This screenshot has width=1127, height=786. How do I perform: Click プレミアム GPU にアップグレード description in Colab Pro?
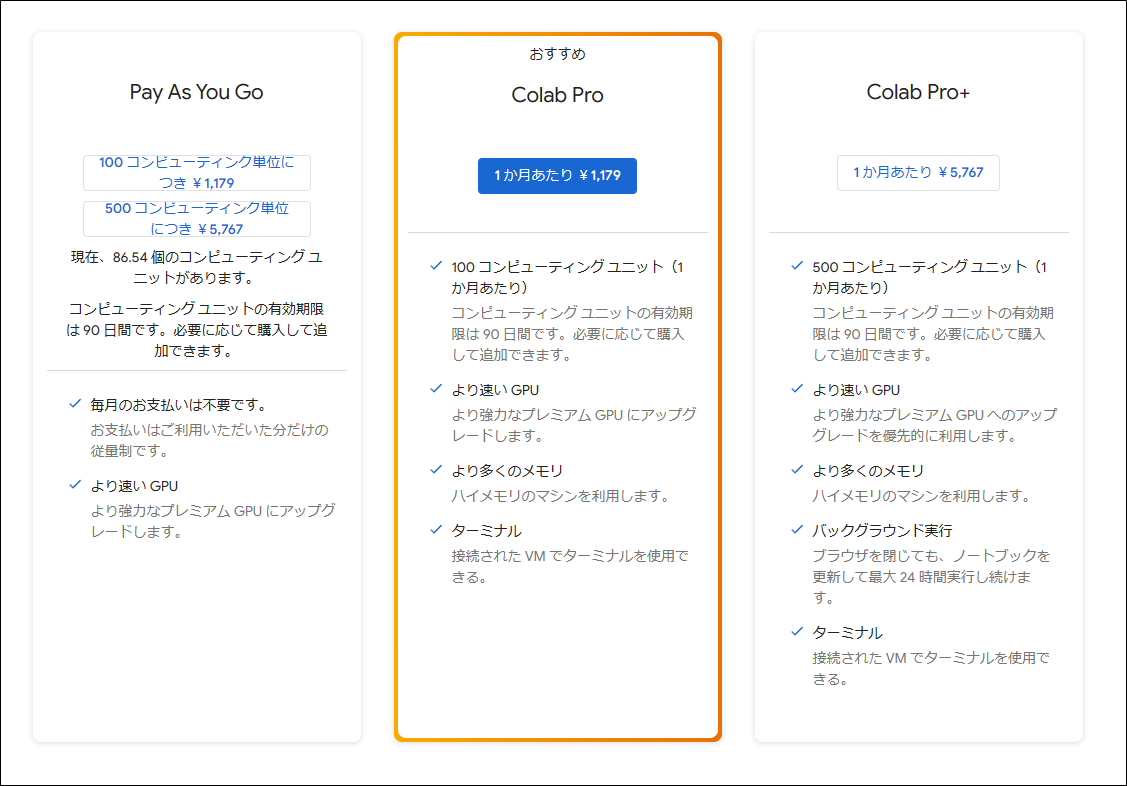(574, 425)
